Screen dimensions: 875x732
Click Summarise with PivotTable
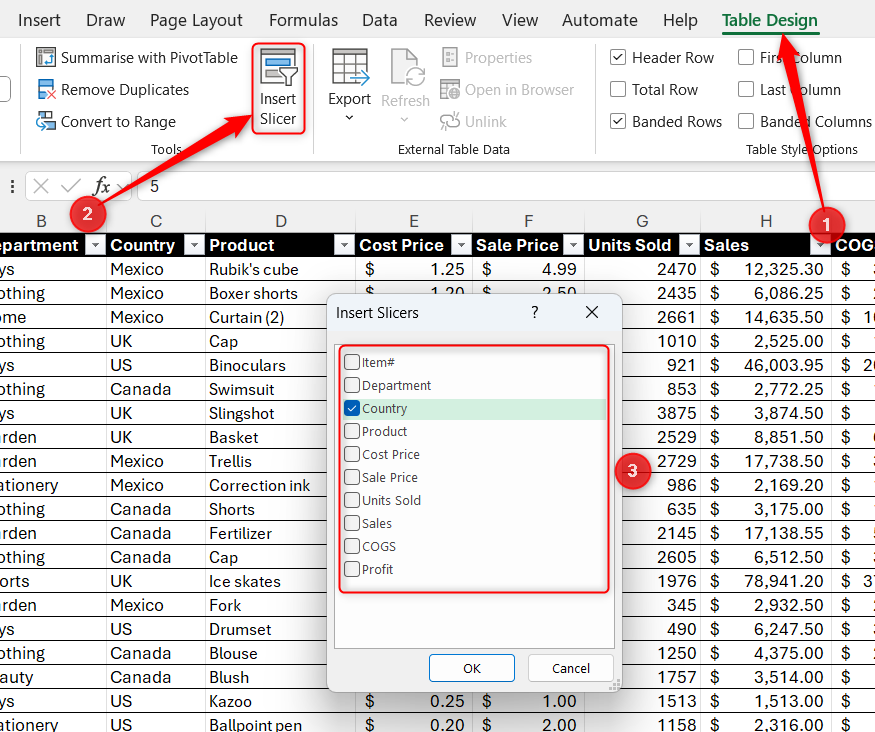[137, 57]
